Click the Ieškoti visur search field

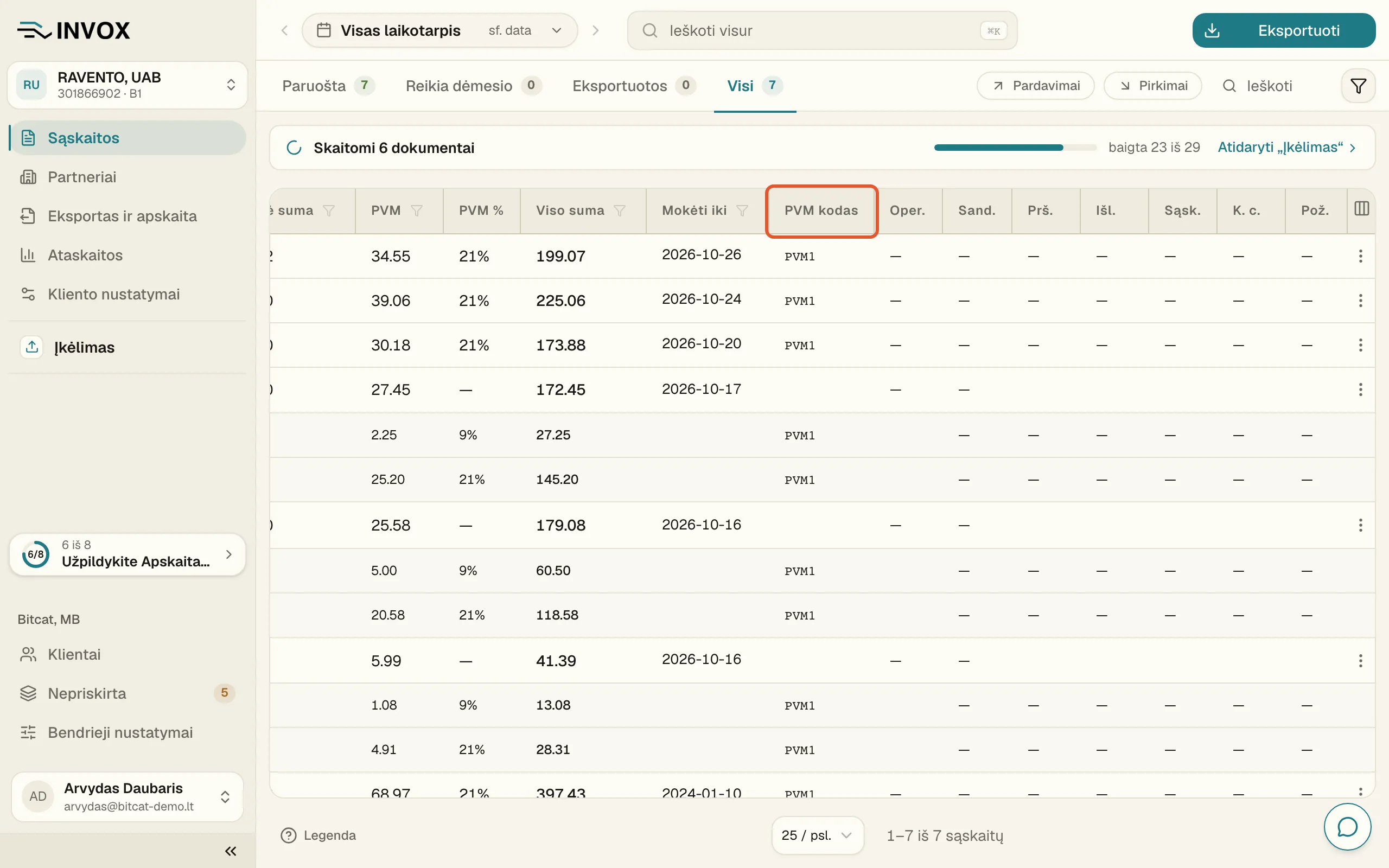tap(822, 30)
